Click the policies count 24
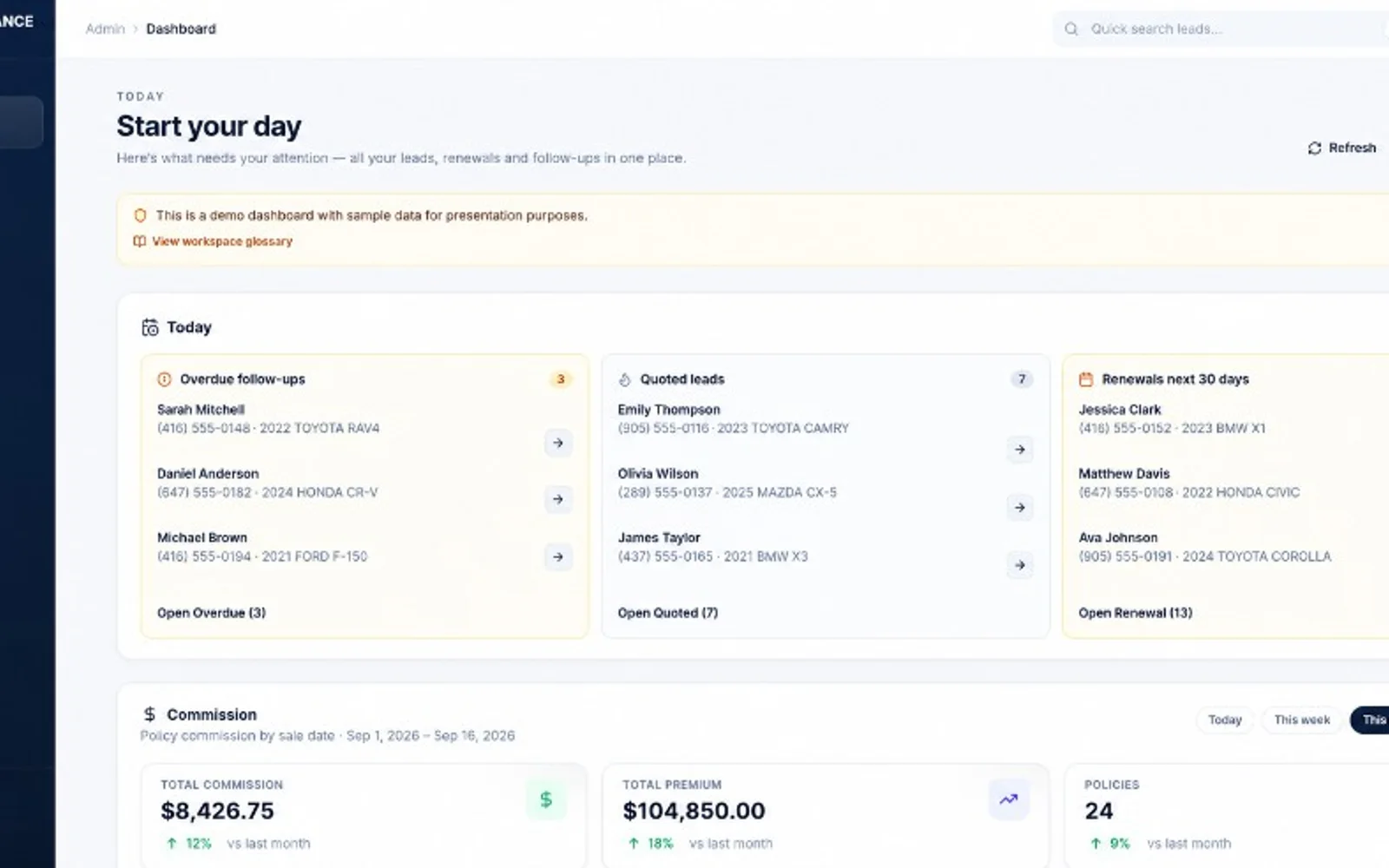 1098,811
